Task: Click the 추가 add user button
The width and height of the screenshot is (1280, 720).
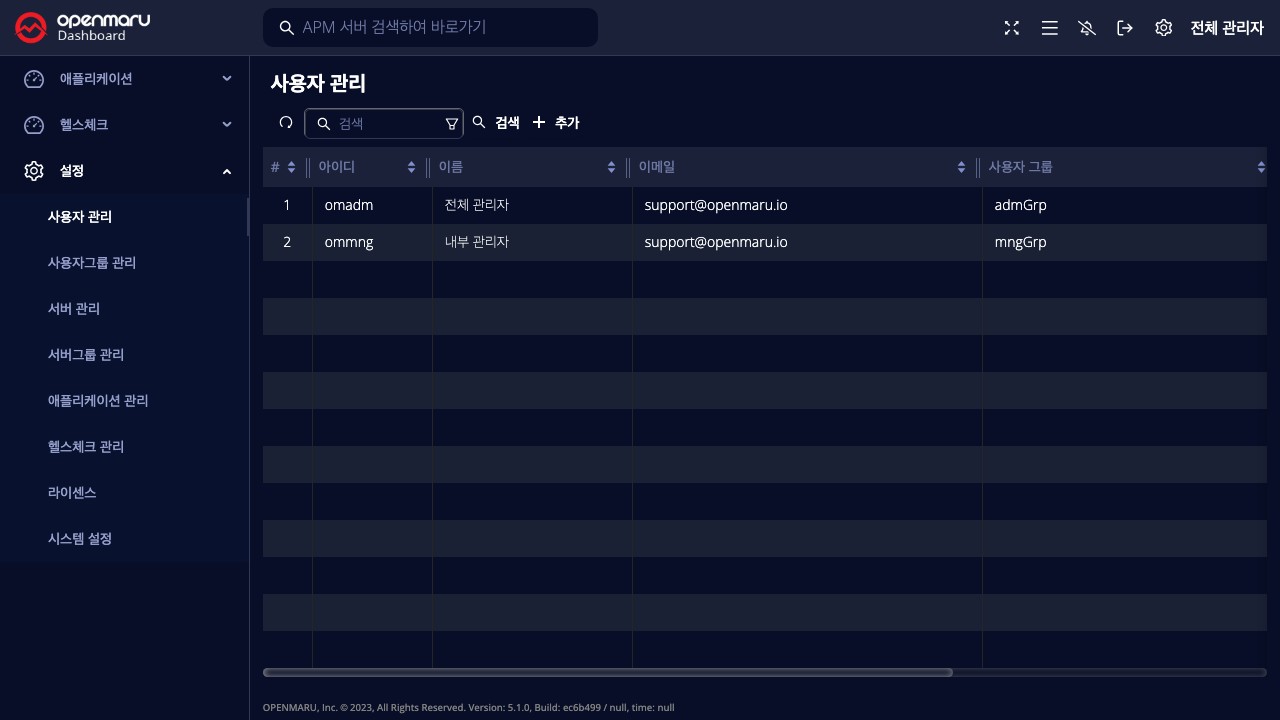Action: (556, 123)
